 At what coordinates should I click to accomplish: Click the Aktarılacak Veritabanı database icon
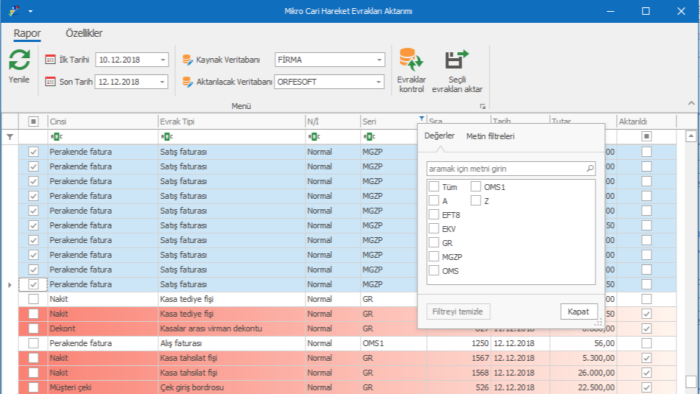188,82
